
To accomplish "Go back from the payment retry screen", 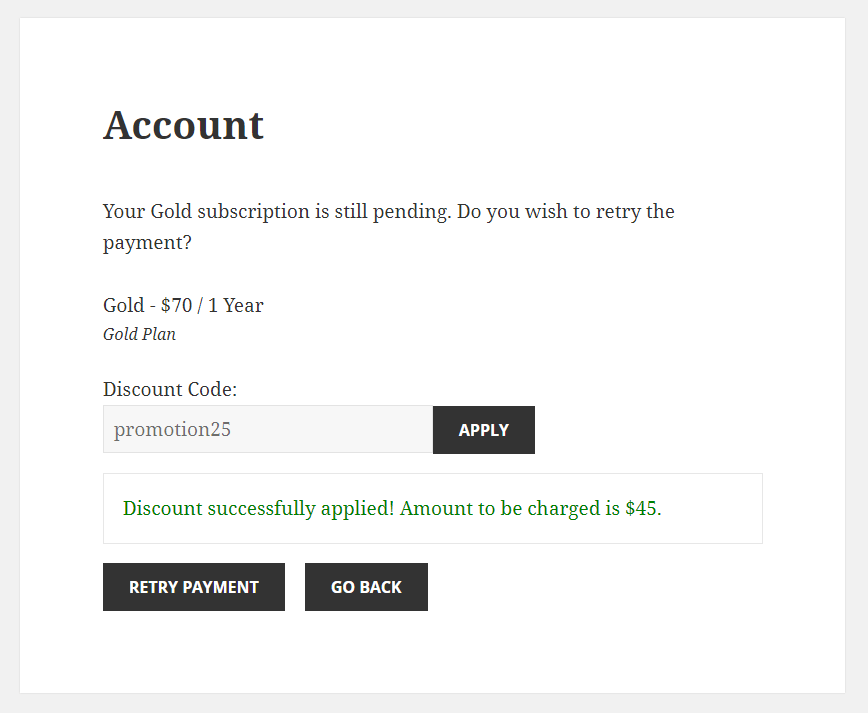I will coord(366,587).
